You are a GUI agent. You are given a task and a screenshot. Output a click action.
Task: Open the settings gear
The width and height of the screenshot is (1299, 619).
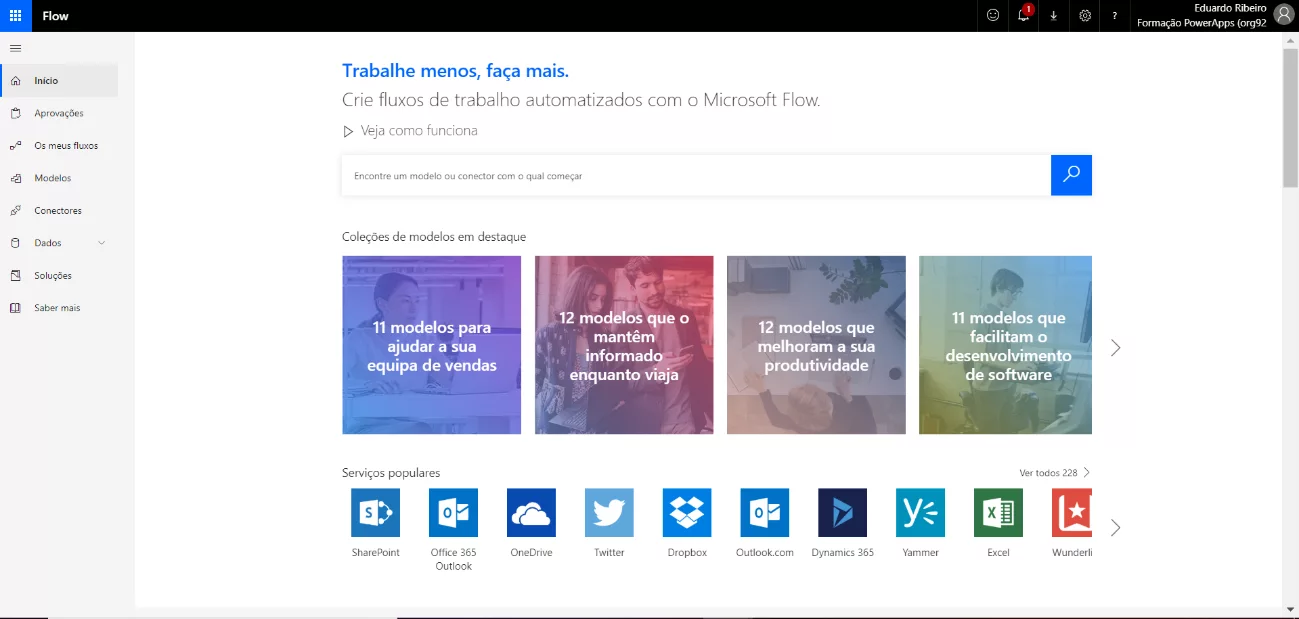coord(1085,16)
